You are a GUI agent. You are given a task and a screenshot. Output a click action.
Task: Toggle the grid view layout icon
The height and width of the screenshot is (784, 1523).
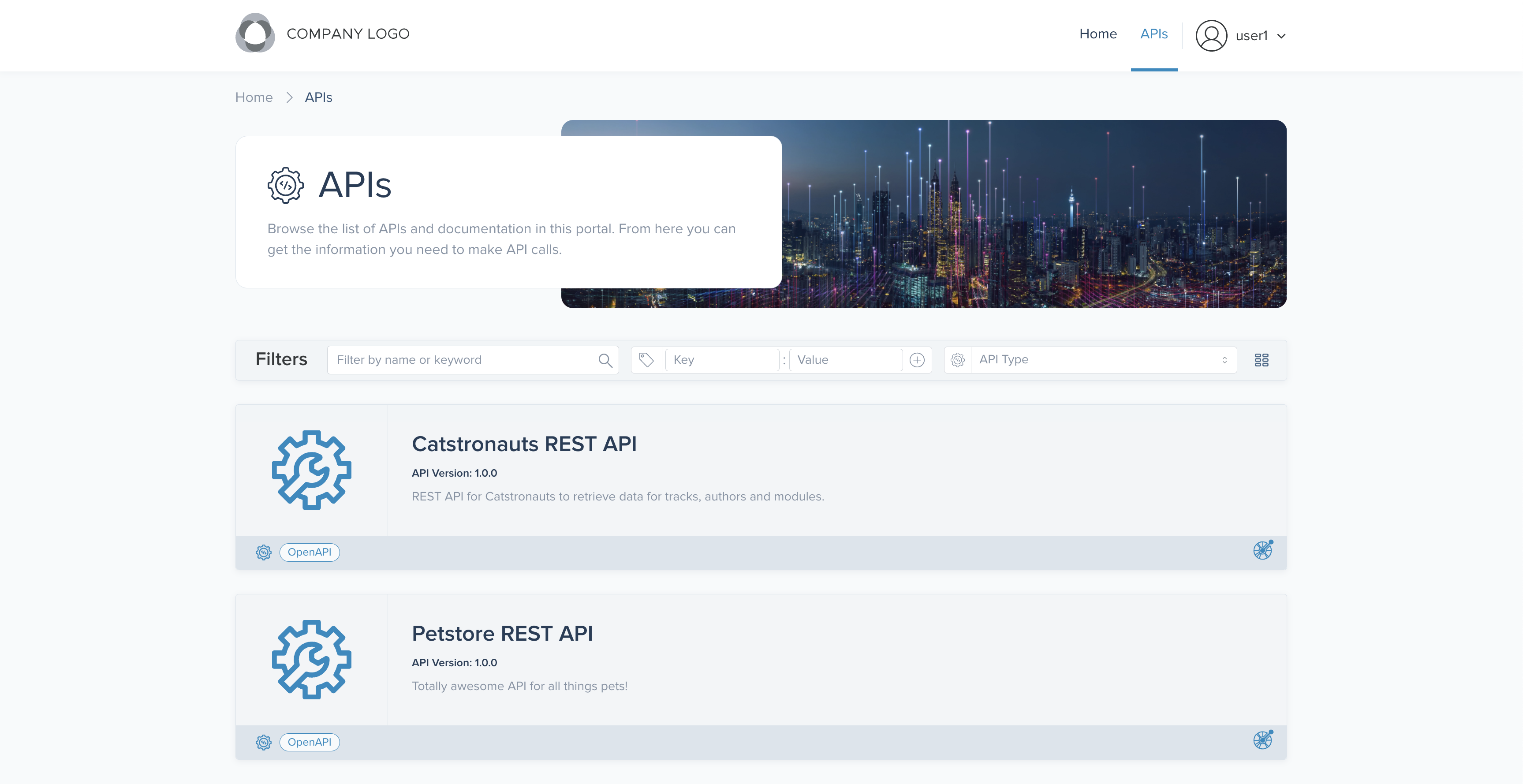point(1262,359)
